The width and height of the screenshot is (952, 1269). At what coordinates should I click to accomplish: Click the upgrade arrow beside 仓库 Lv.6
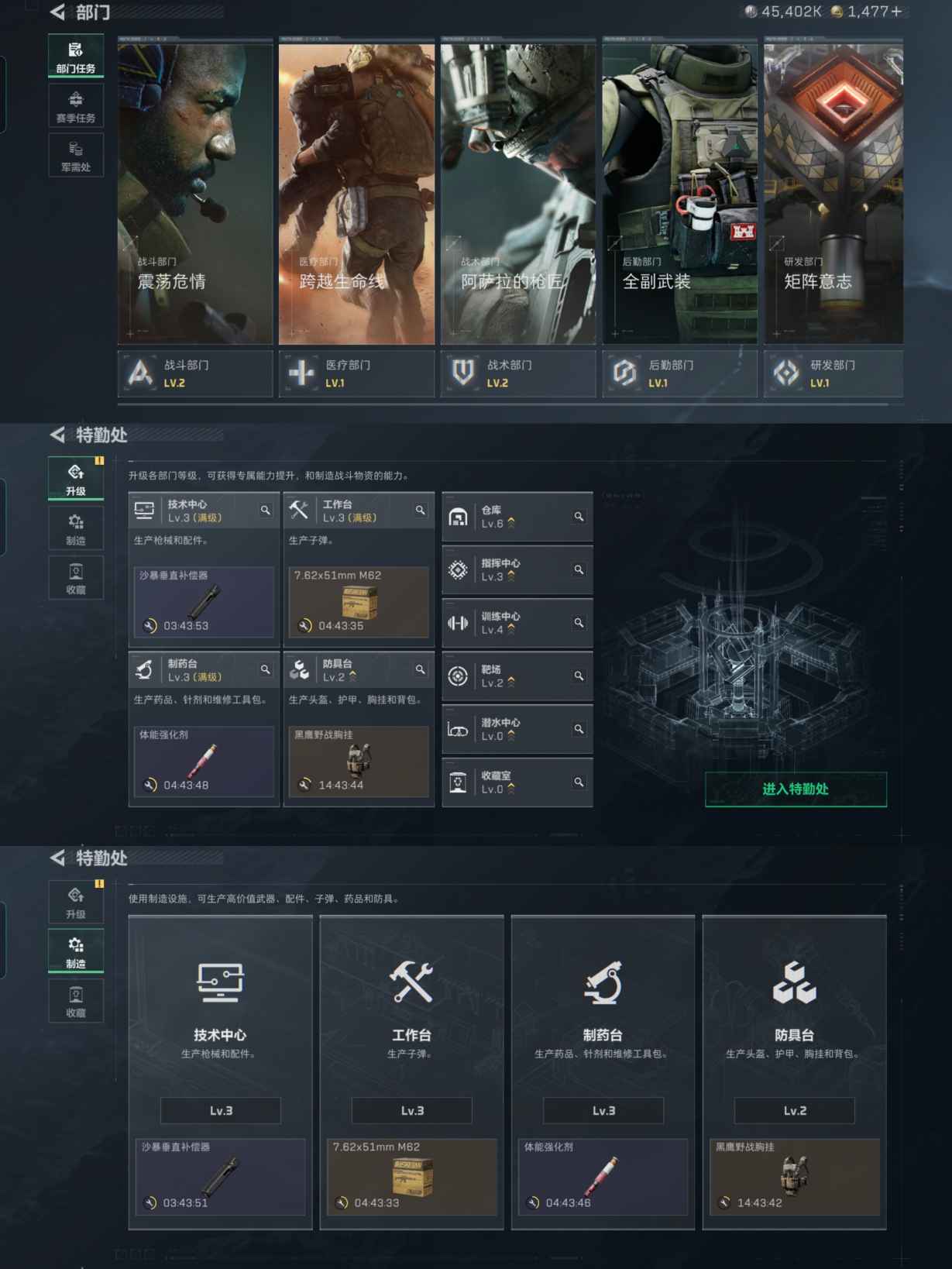[x=511, y=524]
